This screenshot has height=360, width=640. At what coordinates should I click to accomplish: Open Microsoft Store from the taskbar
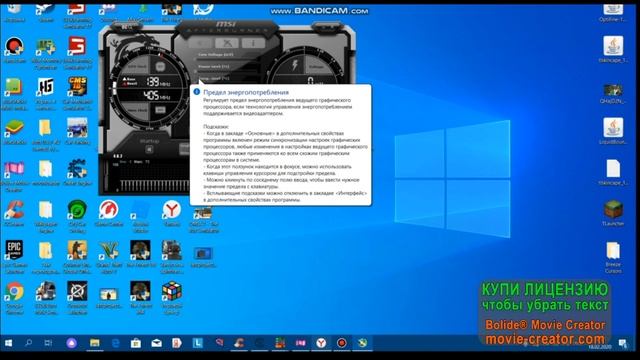(136, 343)
